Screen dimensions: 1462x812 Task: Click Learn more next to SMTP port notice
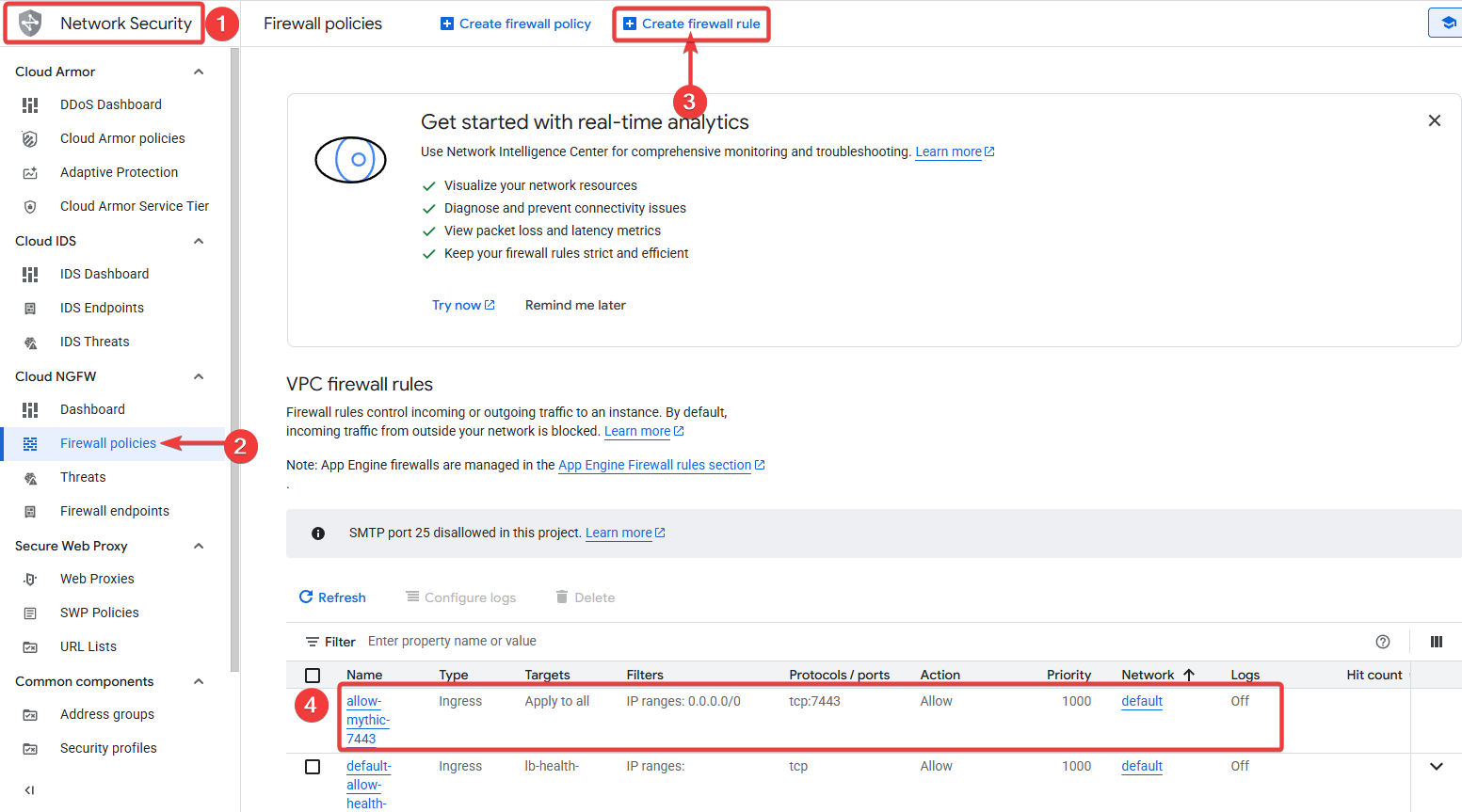click(625, 533)
